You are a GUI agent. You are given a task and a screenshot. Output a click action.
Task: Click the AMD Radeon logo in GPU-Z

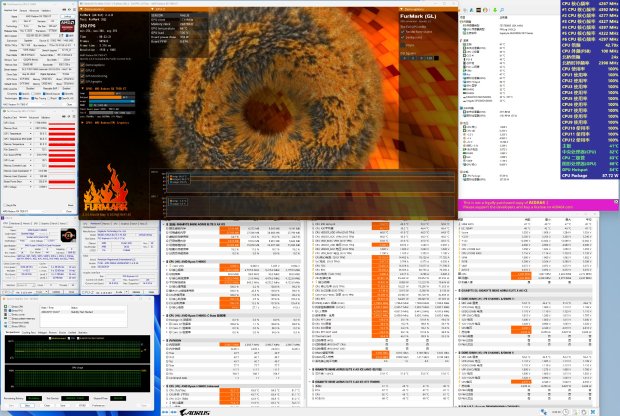(67, 26)
